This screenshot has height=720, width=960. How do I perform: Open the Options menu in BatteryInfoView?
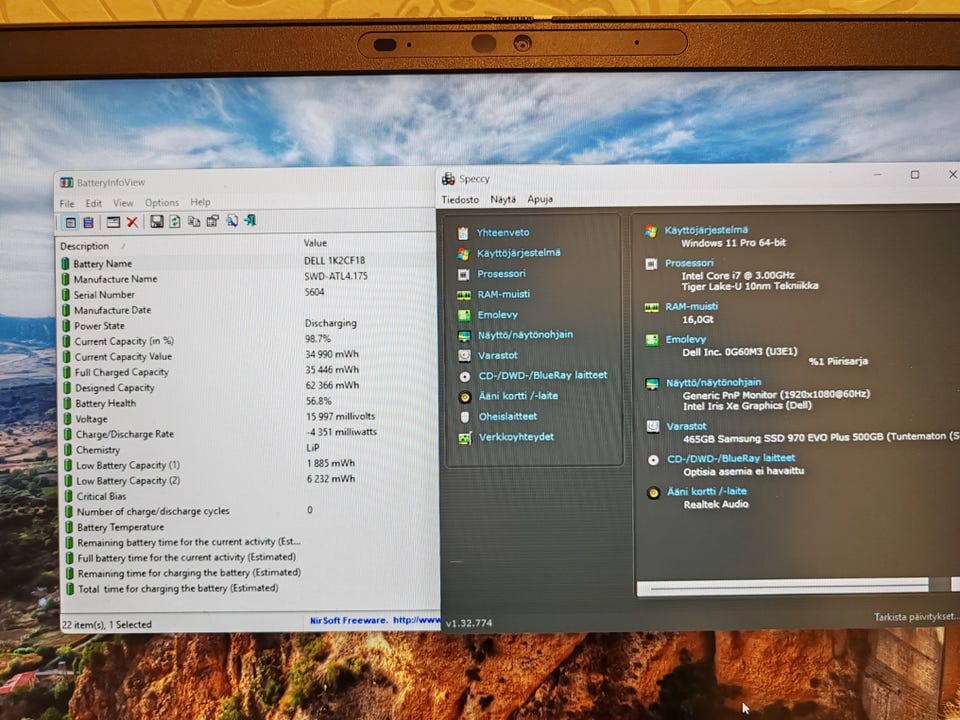click(162, 202)
